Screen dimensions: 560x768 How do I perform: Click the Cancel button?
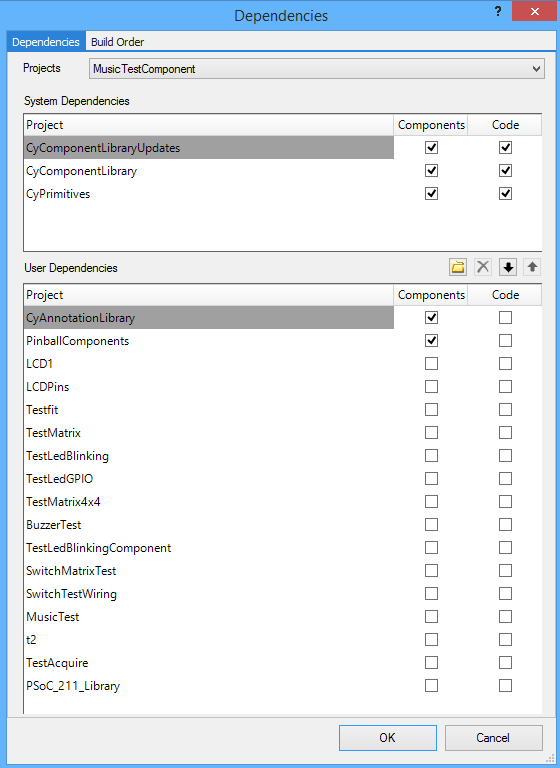(x=493, y=738)
